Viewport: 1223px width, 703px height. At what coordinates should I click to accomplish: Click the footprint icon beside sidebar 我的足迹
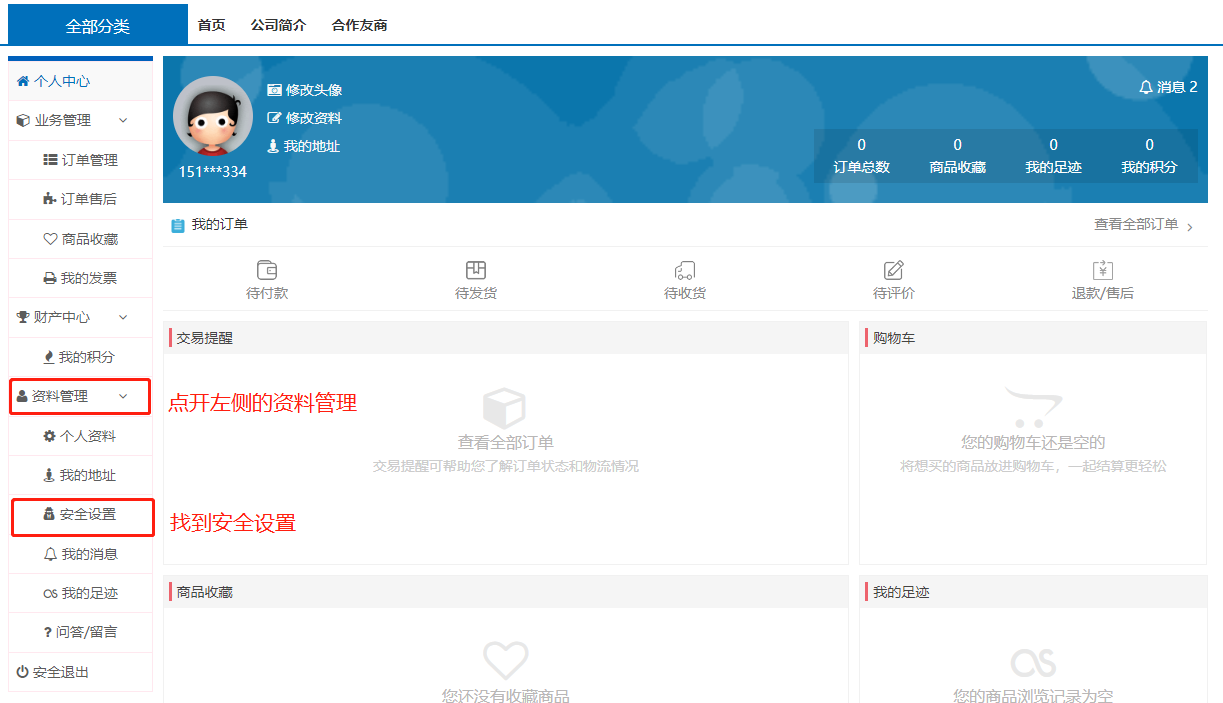coord(50,594)
